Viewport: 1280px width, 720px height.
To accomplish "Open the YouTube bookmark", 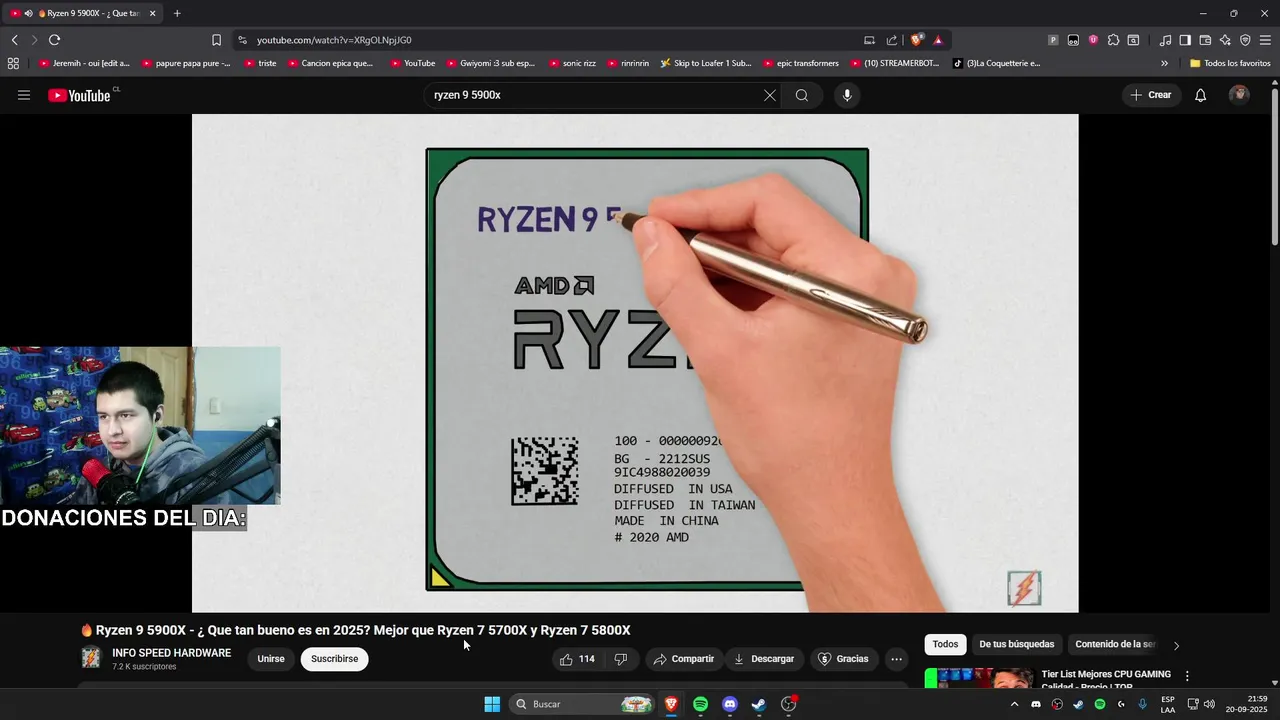I will [413, 63].
